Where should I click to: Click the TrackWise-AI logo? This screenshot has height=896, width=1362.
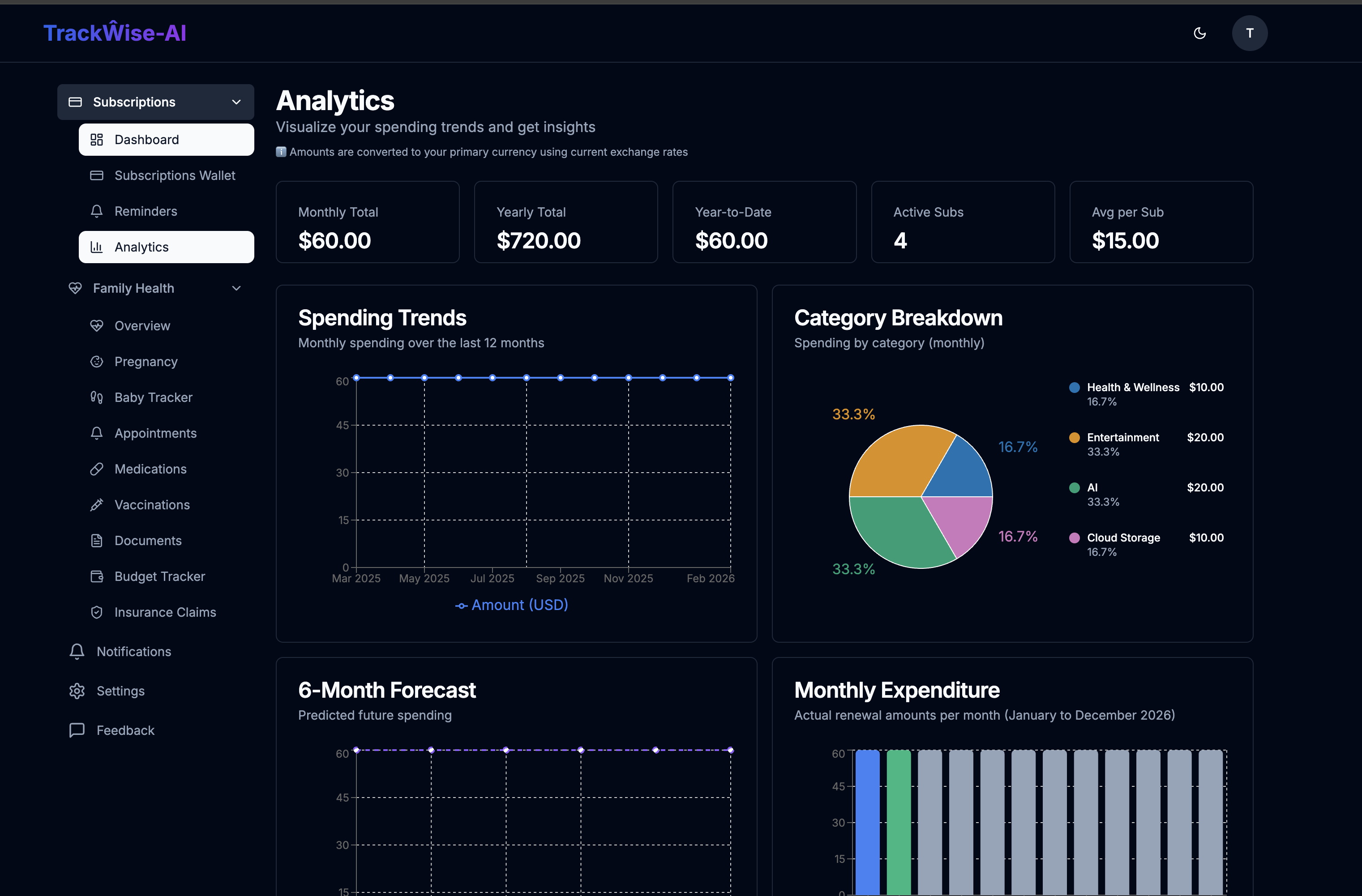click(115, 33)
